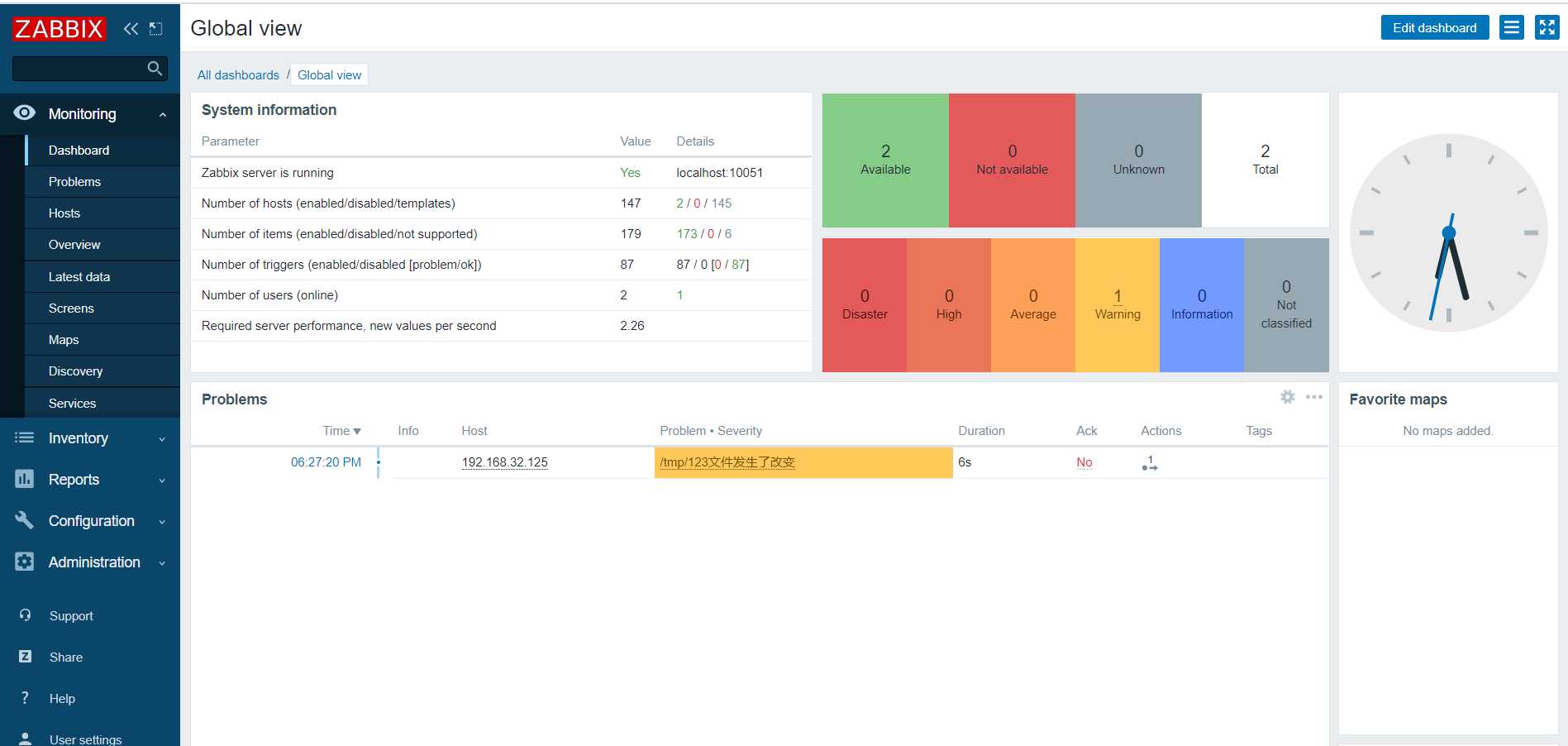Image resolution: width=1568 pixels, height=746 pixels.
Task: Hide the sidebar using the window icon
Action: tap(155, 29)
